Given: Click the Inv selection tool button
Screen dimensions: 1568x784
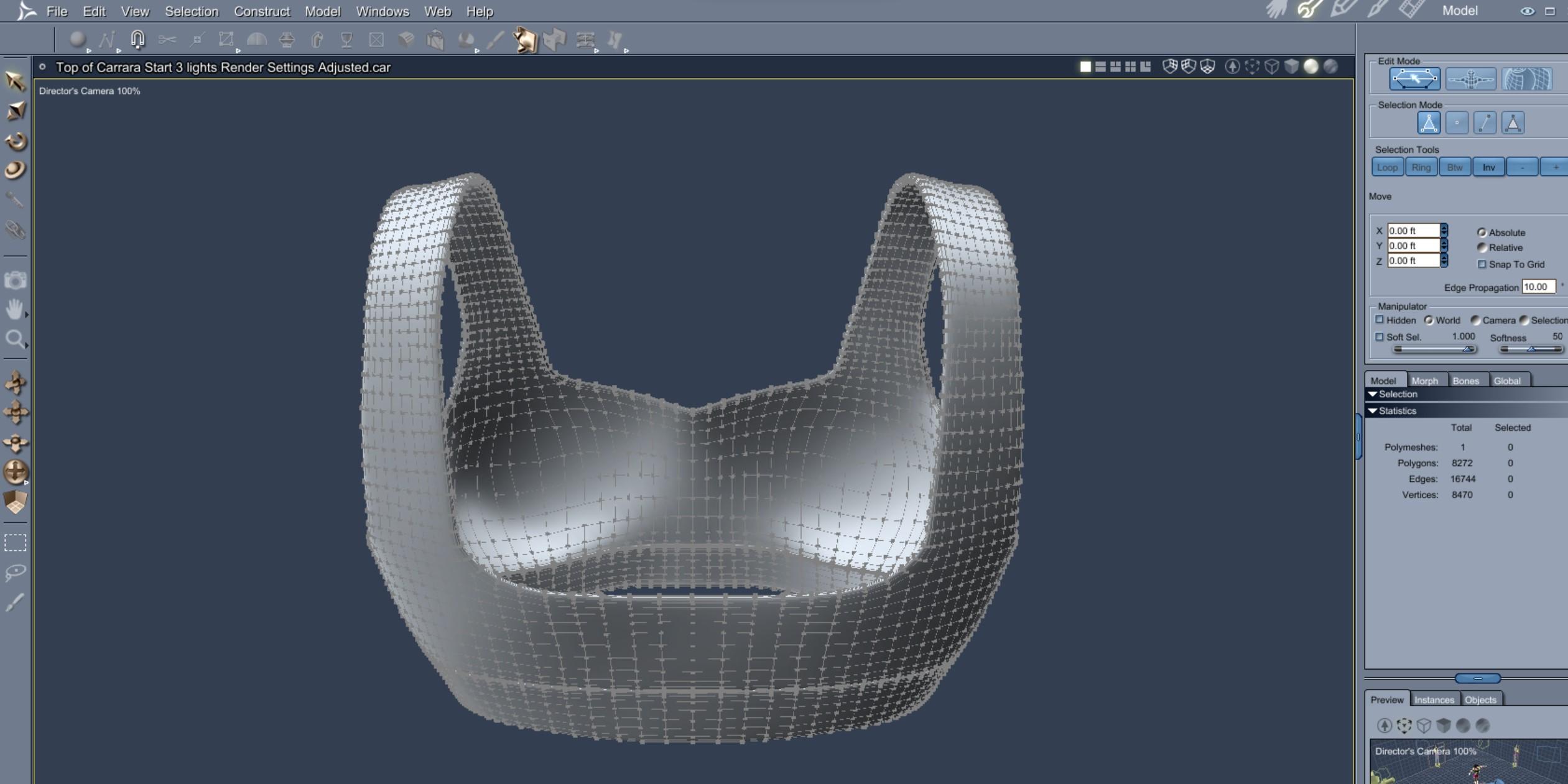Looking at the screenshot, I should [x=1488, y=167].
